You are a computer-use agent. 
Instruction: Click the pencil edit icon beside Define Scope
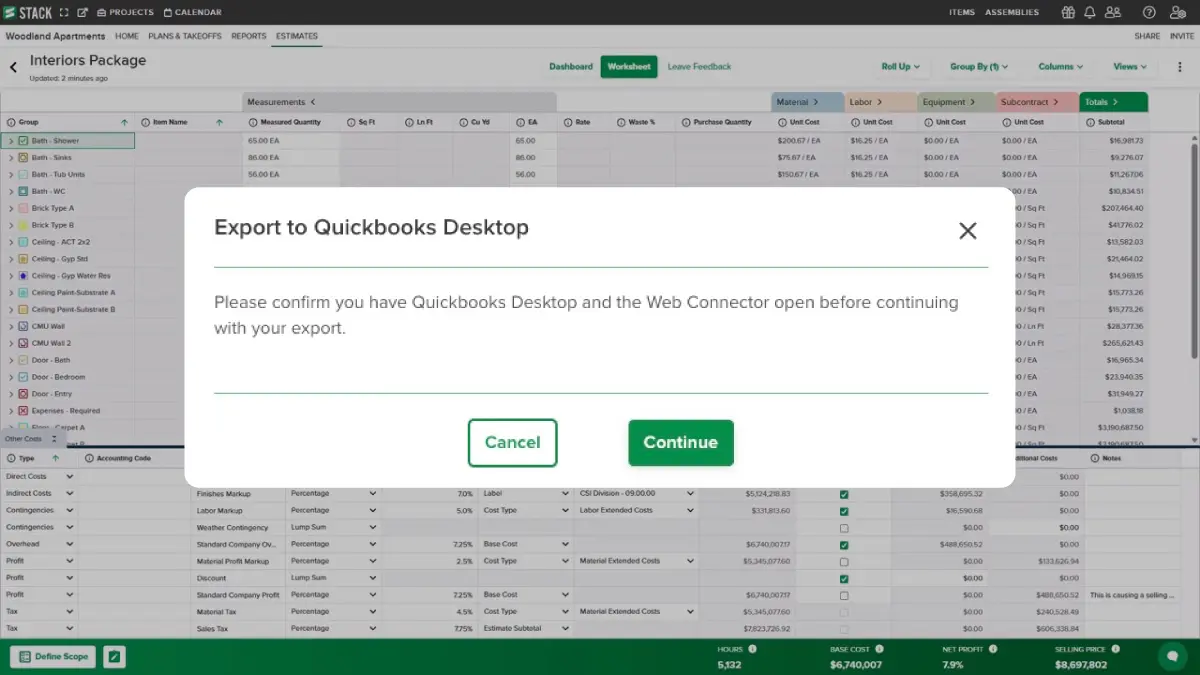point(115,657)
